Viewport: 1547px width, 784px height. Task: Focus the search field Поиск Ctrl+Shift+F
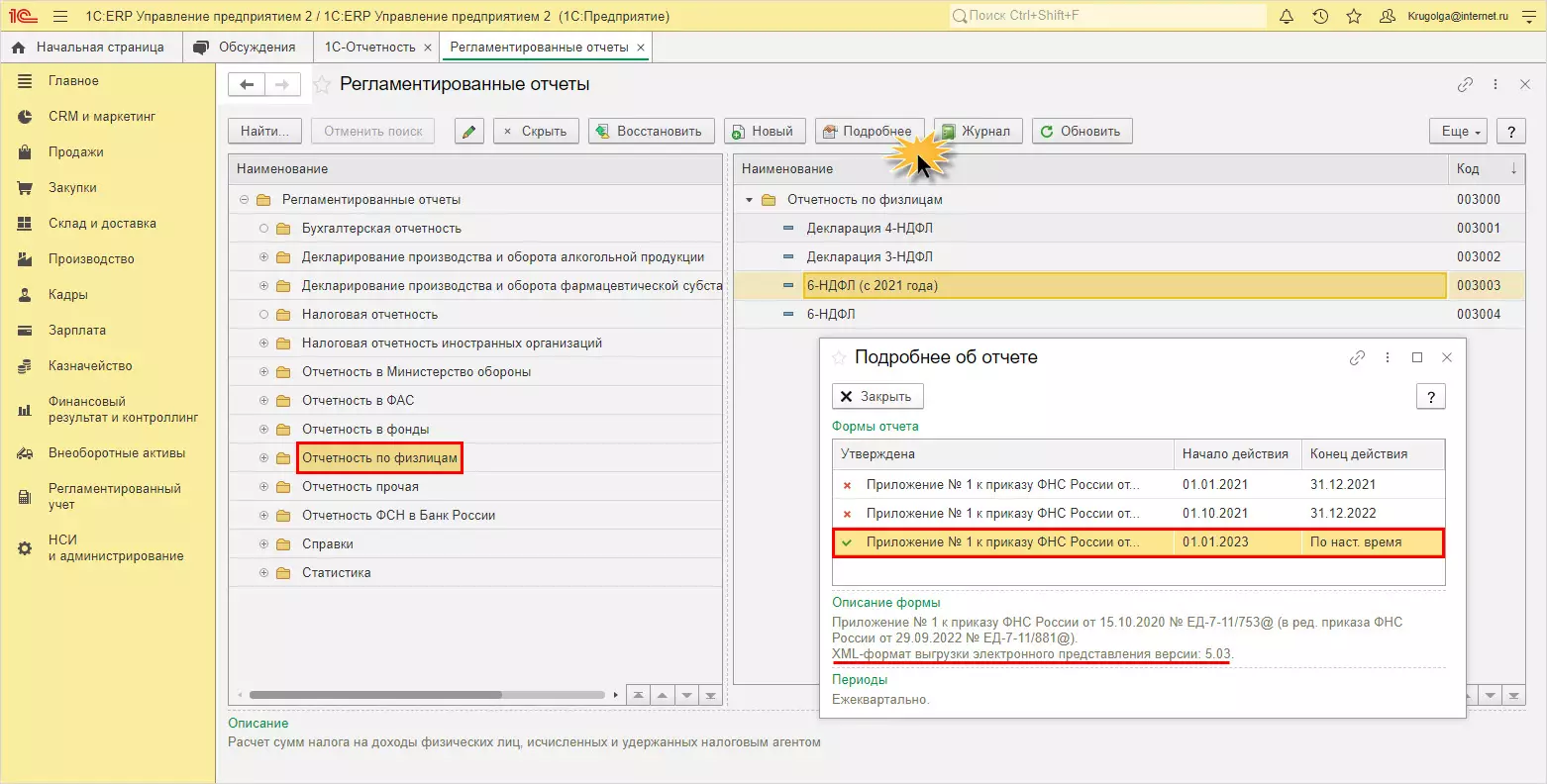click(x=1107, y=16)
